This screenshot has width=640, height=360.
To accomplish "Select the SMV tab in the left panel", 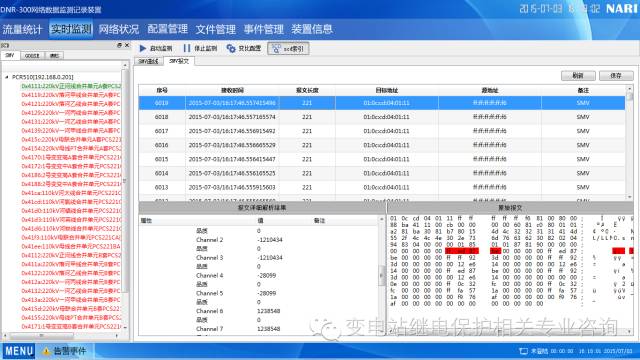I will tap(10, 55).
